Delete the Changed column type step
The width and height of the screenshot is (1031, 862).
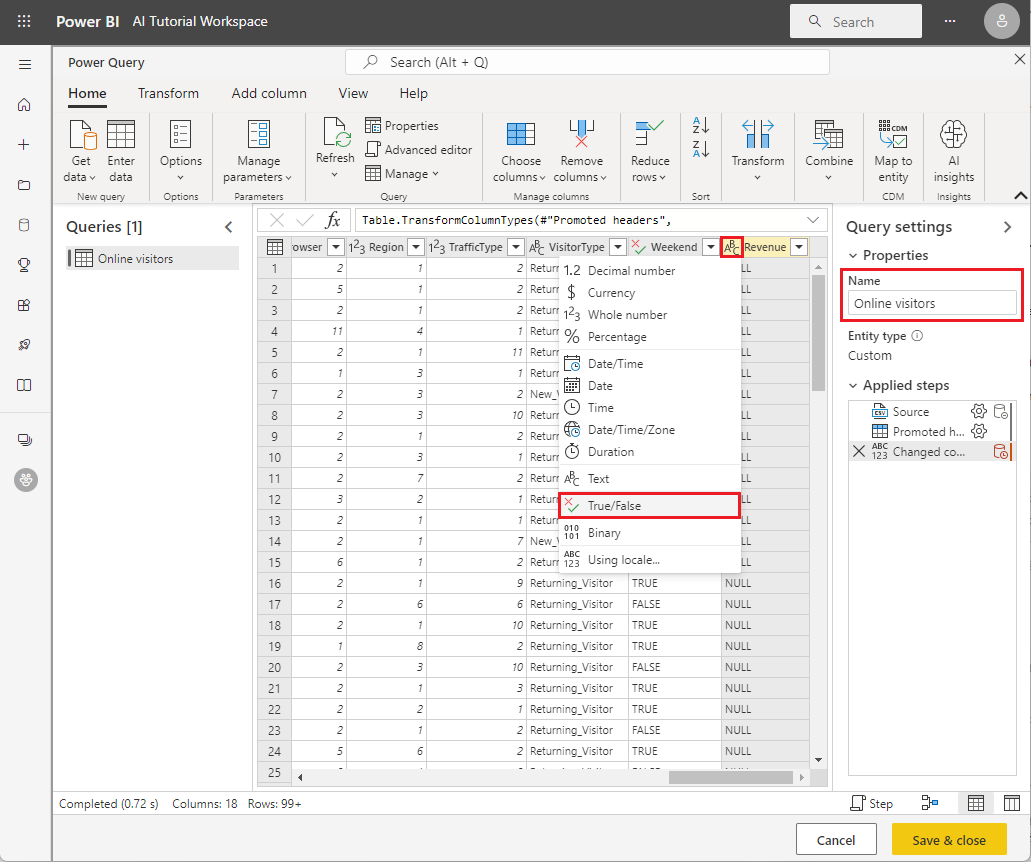pyautogui.click(x=859, y=451)
